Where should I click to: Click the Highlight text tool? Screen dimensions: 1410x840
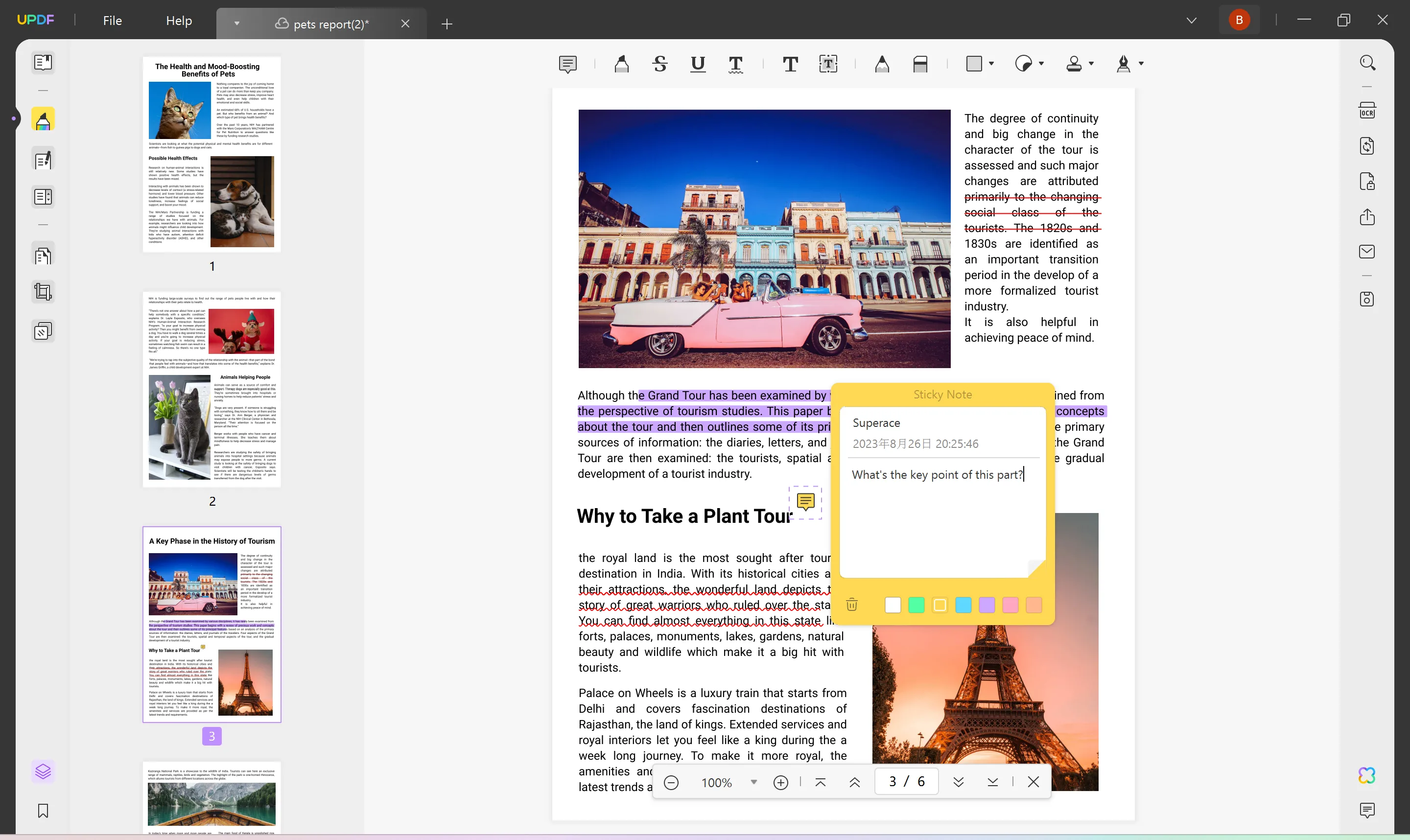pyautogui.click(x=620, y=63)
